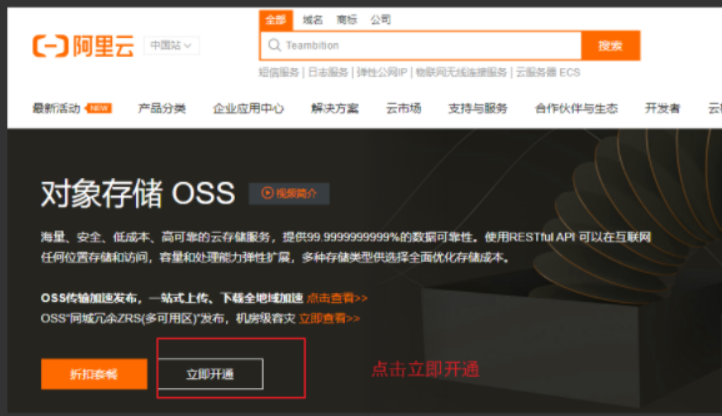Image resolution: width=722 pixels, height=416 pixels.
Task: Open the 合作伙伴与生态 menu
Action: 576,108
